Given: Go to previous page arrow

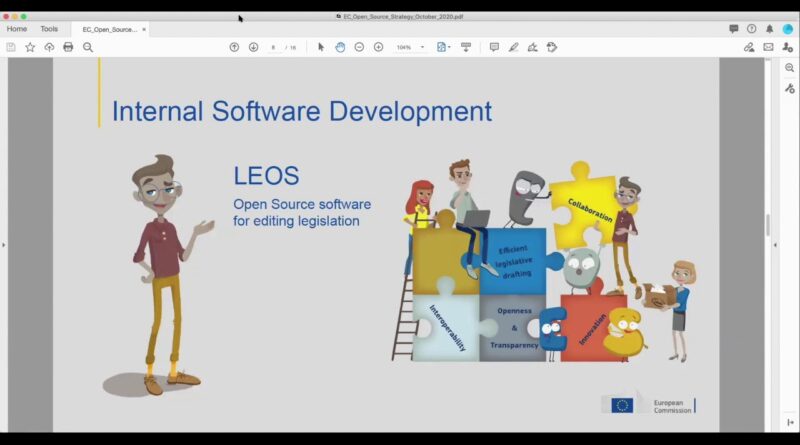Looking at the screenshot, I should (234, 47).
